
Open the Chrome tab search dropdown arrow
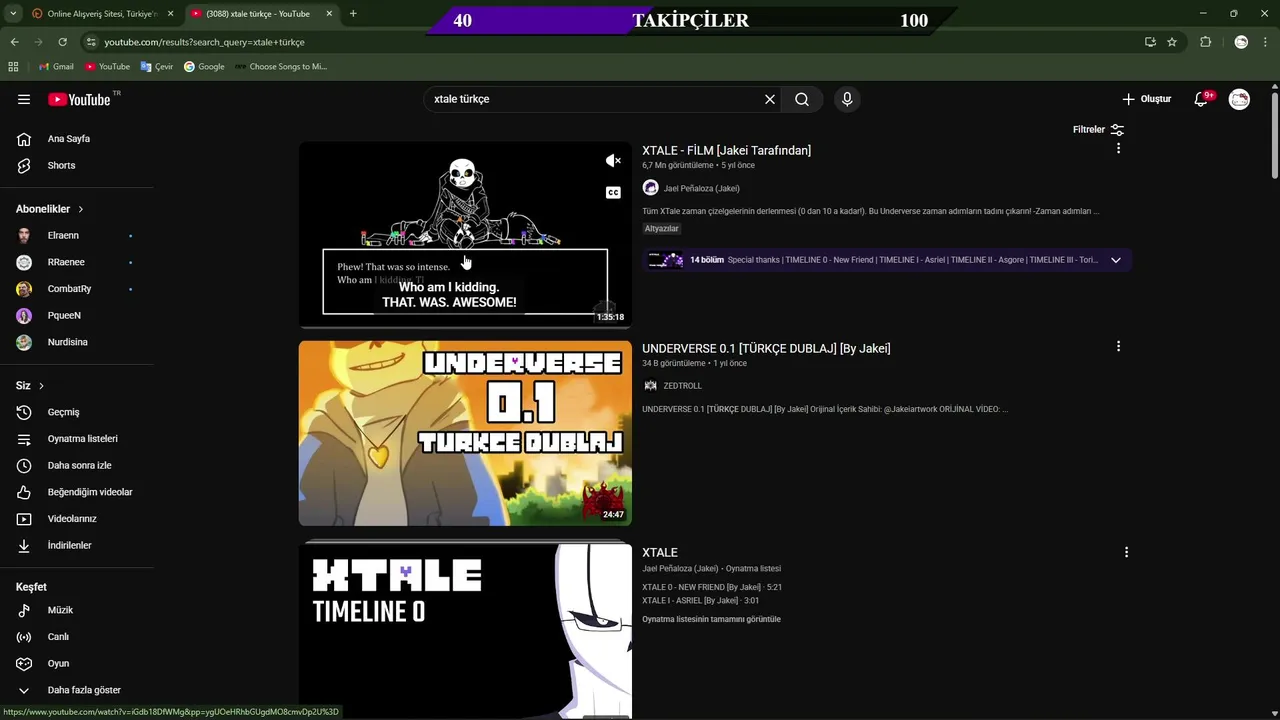tap(13, 14)
